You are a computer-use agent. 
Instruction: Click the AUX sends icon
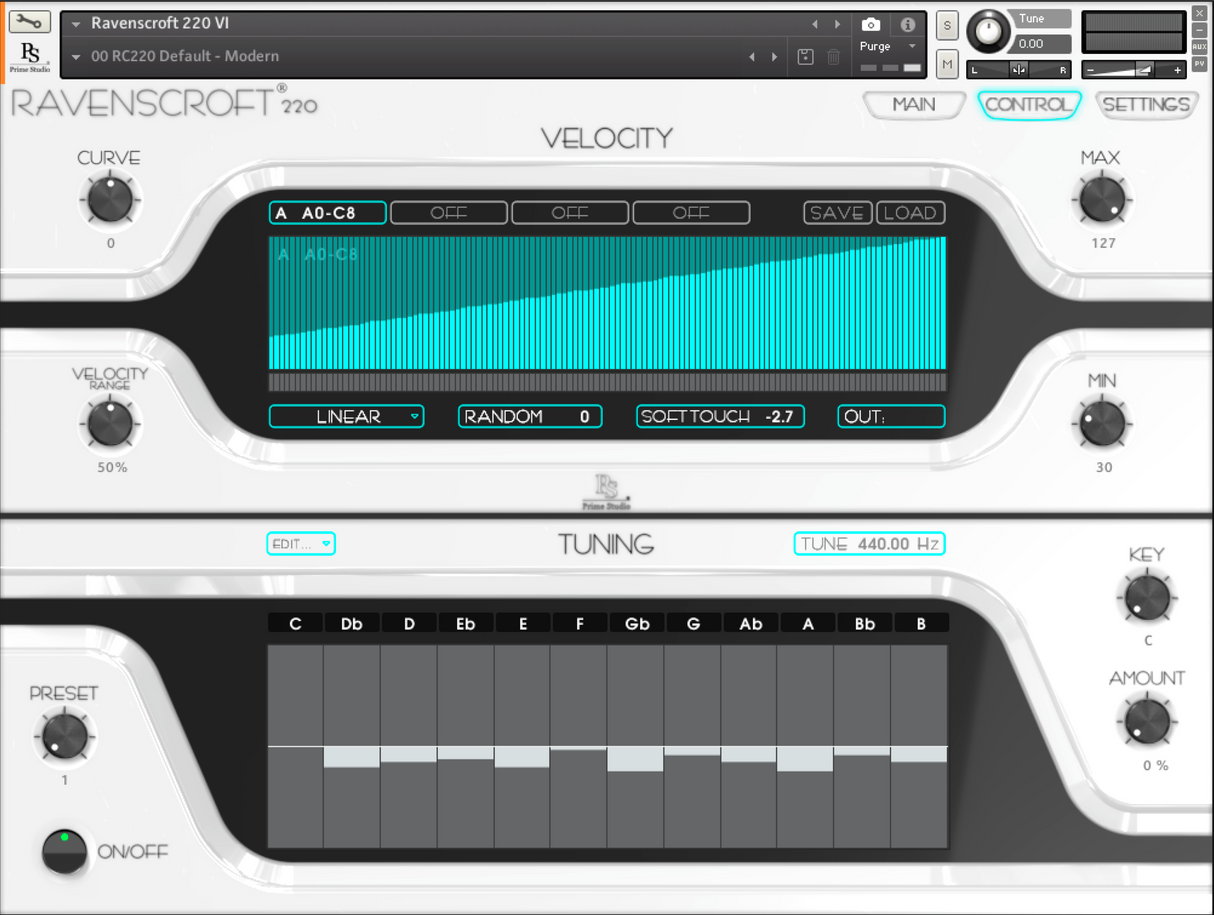click(1198, 44)
